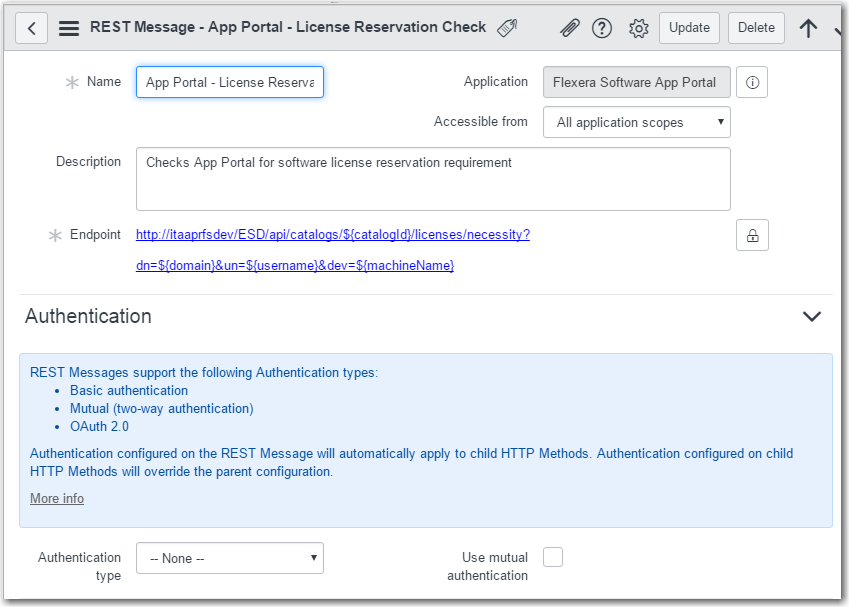
Task: Click the Authentication section heading
Action: click(88, 316)
